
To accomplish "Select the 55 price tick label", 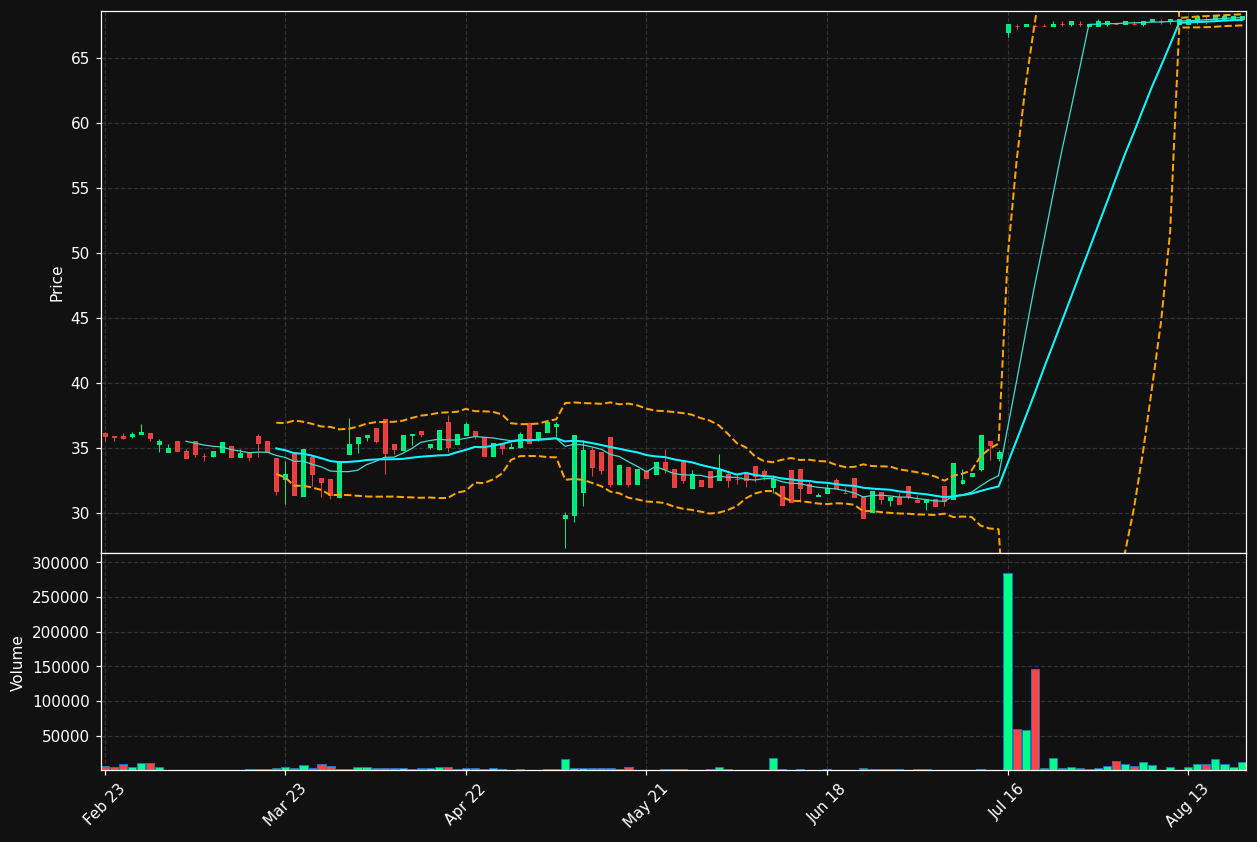I will coord(80,189).
